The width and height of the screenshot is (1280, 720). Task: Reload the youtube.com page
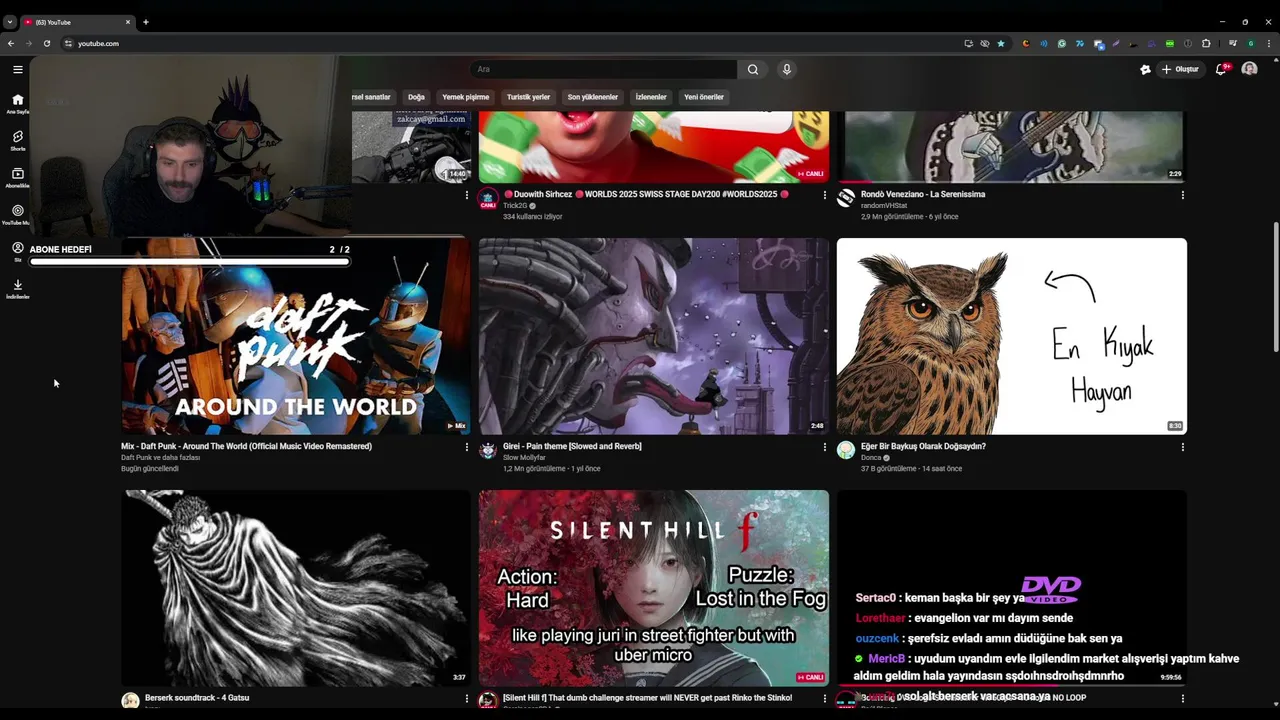[47, 43]
